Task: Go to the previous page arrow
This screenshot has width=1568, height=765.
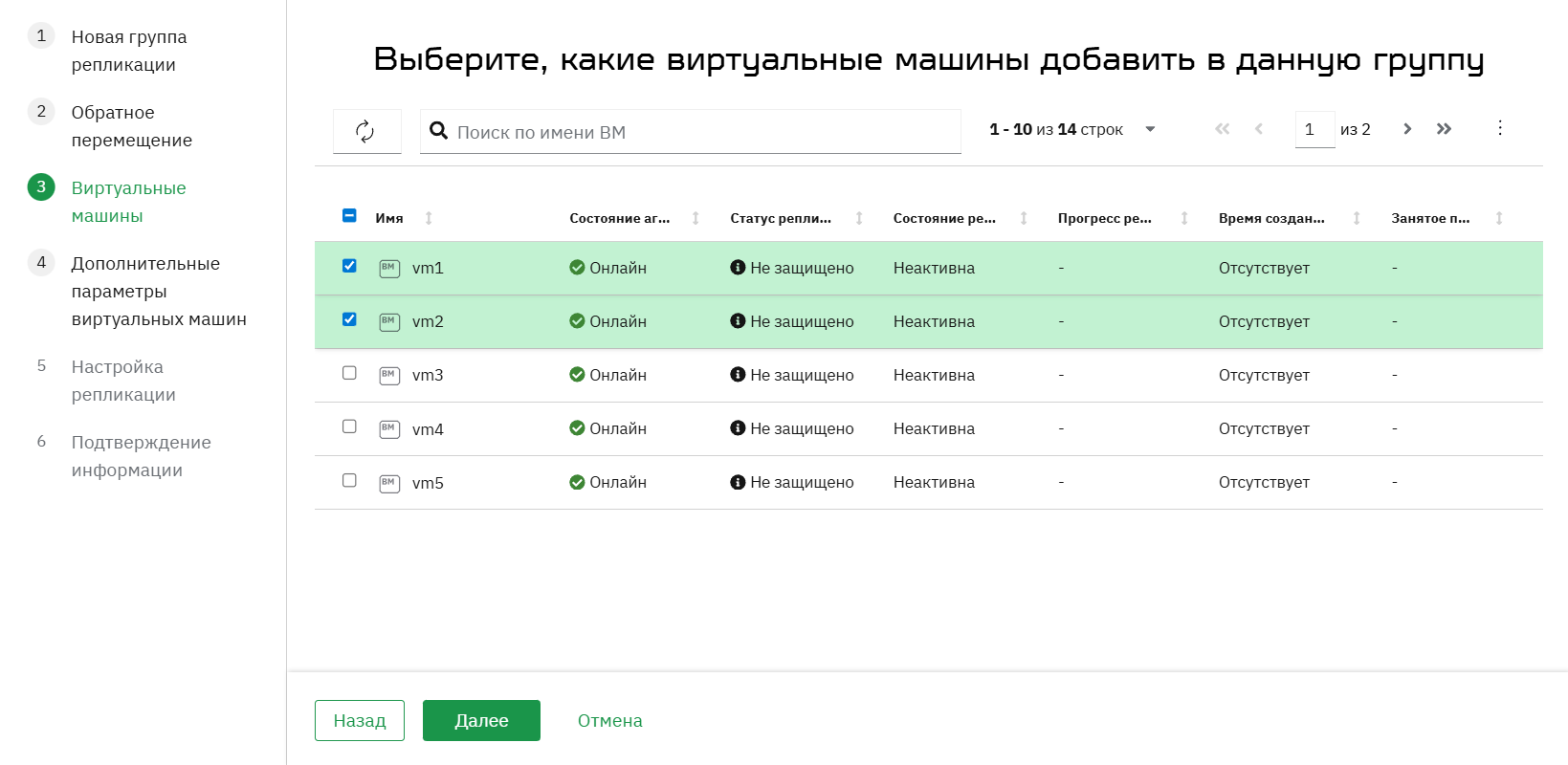Action: (1259, 129)
